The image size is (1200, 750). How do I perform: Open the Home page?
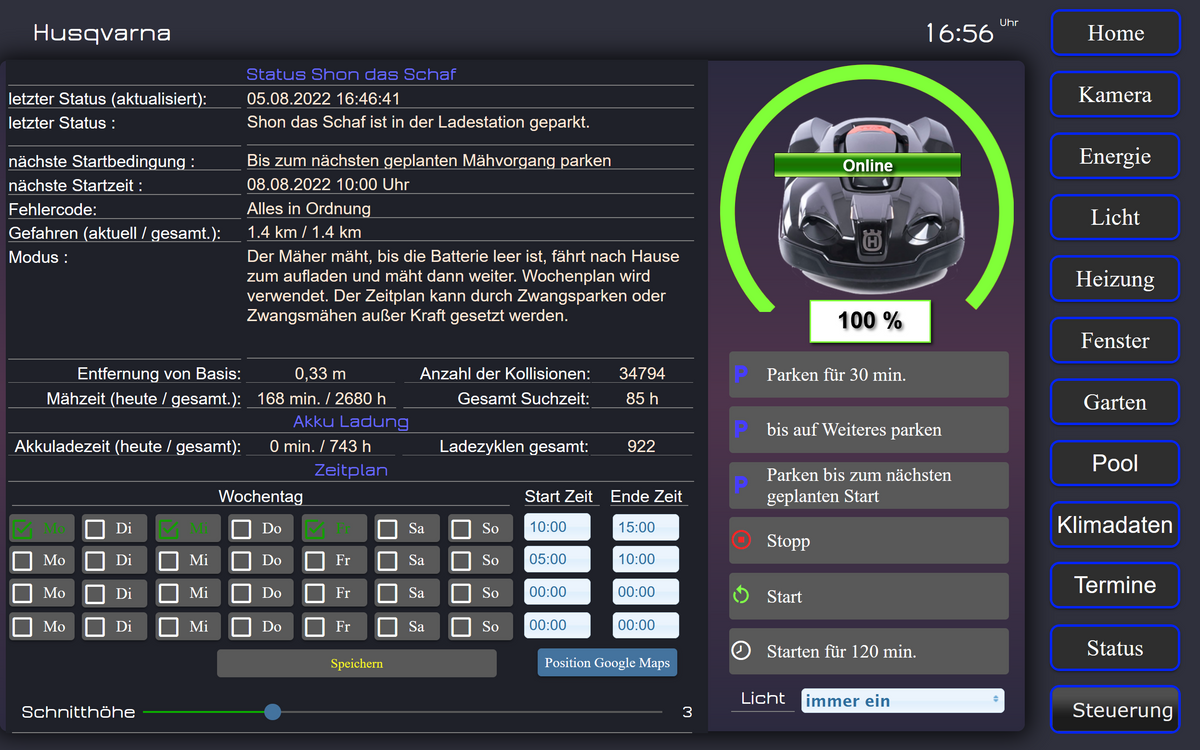(1115, 33)
